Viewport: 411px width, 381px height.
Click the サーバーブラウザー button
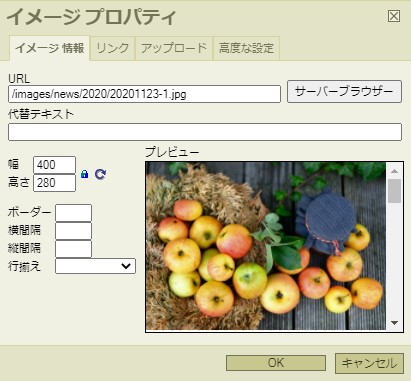pos(344,91)
